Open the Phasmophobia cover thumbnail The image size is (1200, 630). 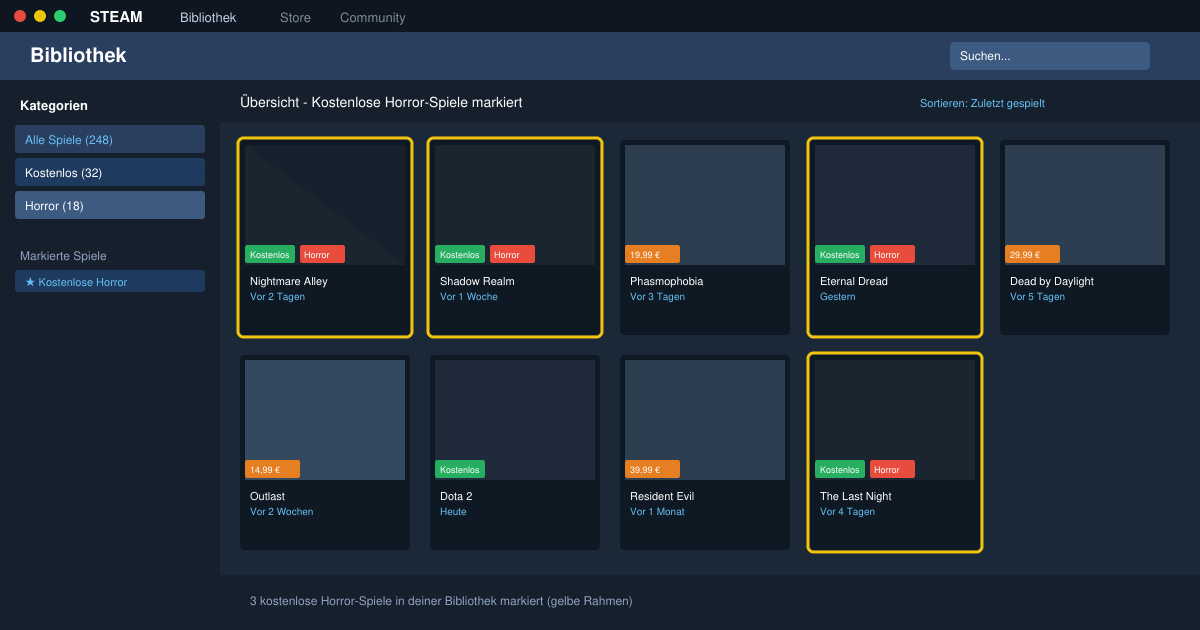[705, 205]
